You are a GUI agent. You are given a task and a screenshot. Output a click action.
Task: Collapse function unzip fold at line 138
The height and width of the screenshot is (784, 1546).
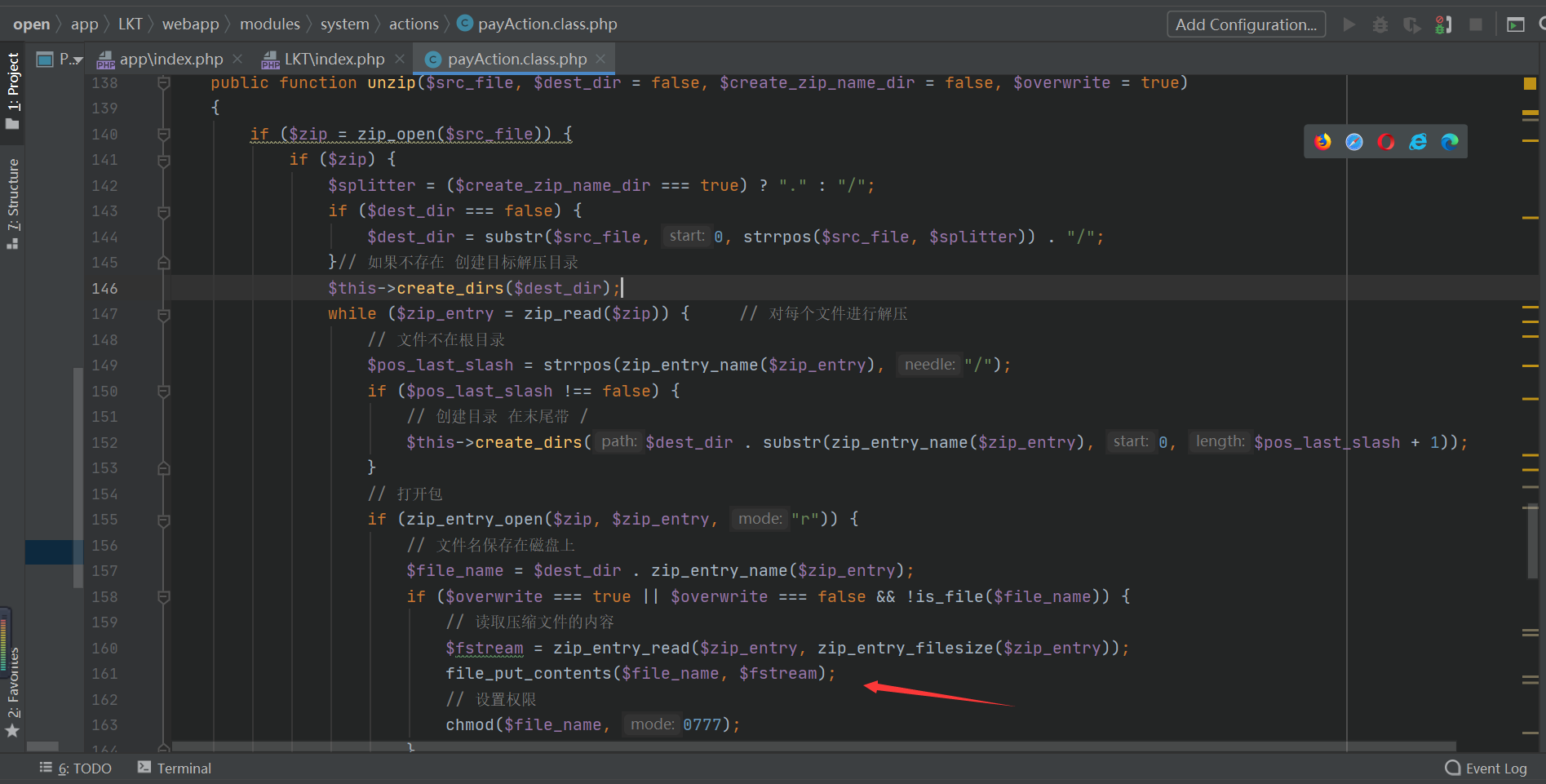pos(163,82)
